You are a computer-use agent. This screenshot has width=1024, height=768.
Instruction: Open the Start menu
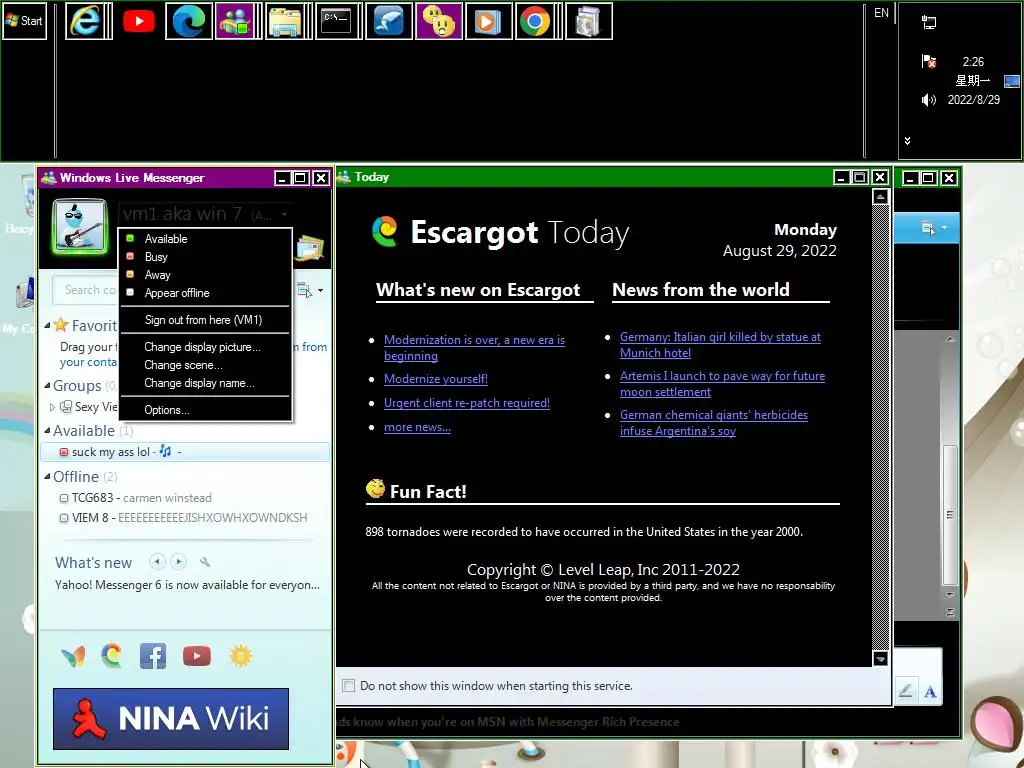(24, 22)
